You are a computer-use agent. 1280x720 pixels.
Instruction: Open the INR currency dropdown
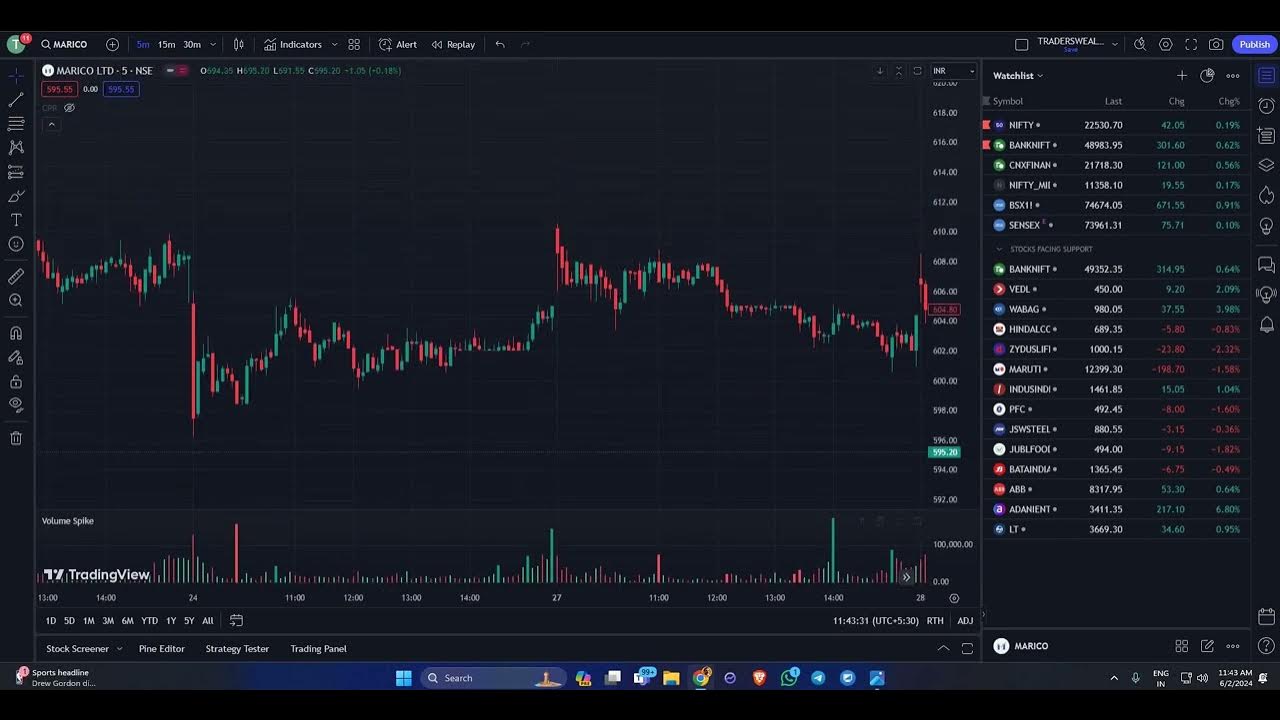click(x=953, y=71)
